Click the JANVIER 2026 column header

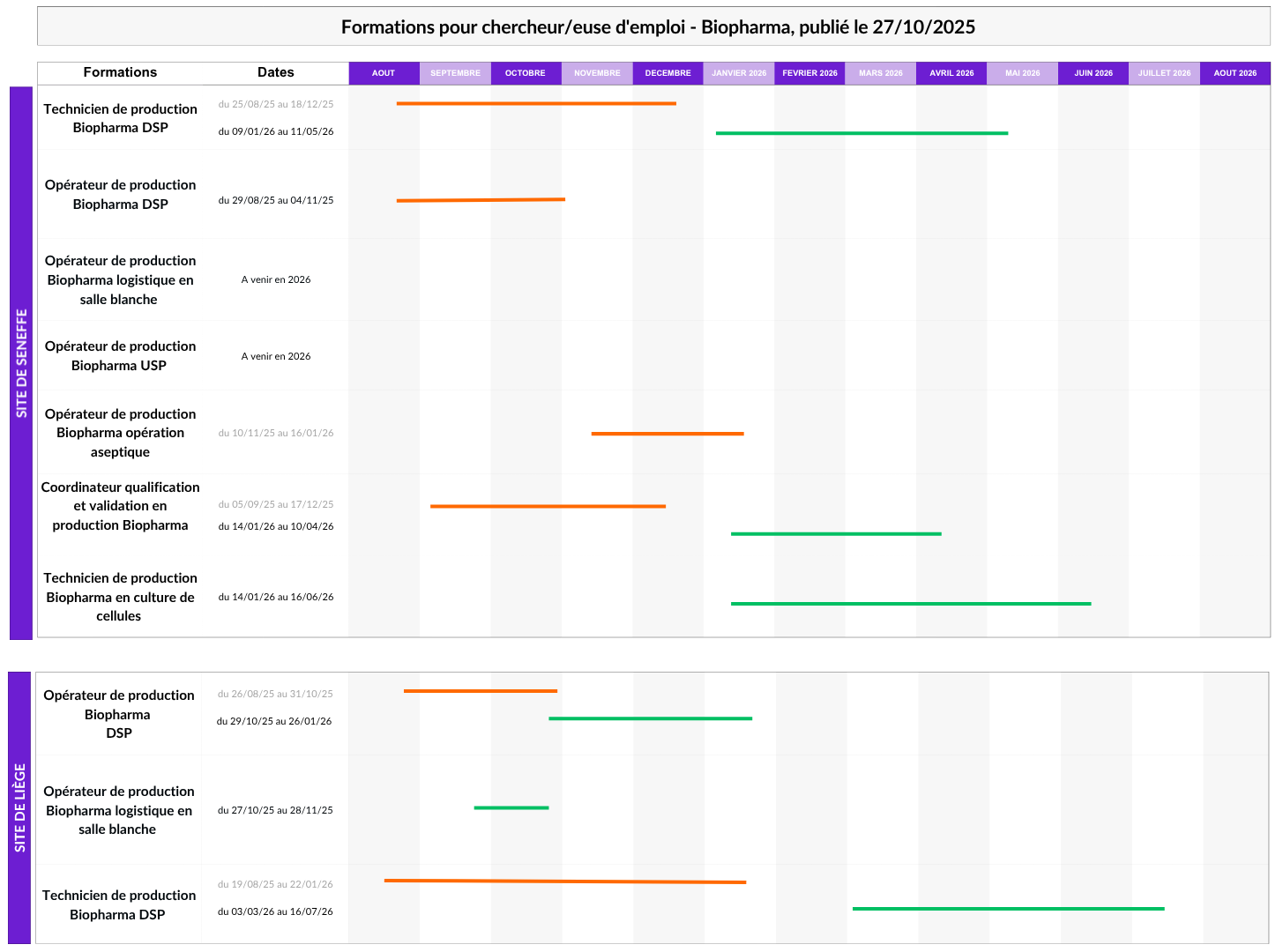(739, 73)
